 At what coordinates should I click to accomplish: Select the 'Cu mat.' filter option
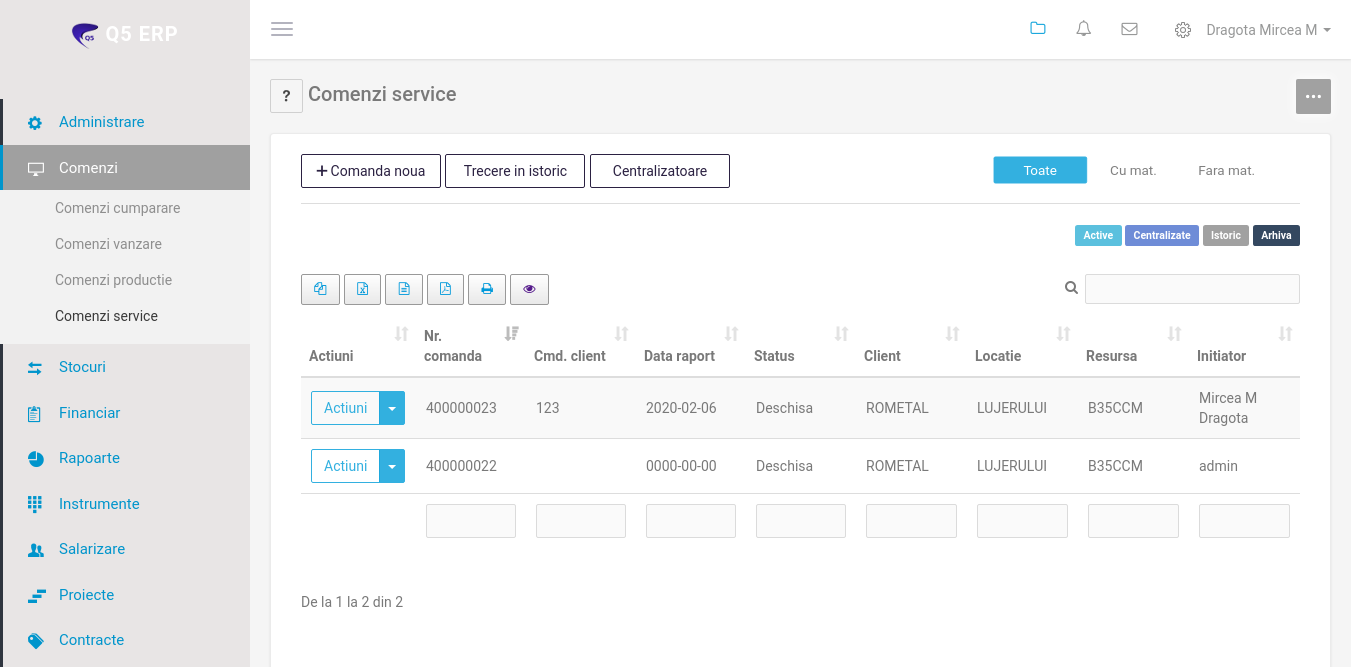[x=1133, y=171]
